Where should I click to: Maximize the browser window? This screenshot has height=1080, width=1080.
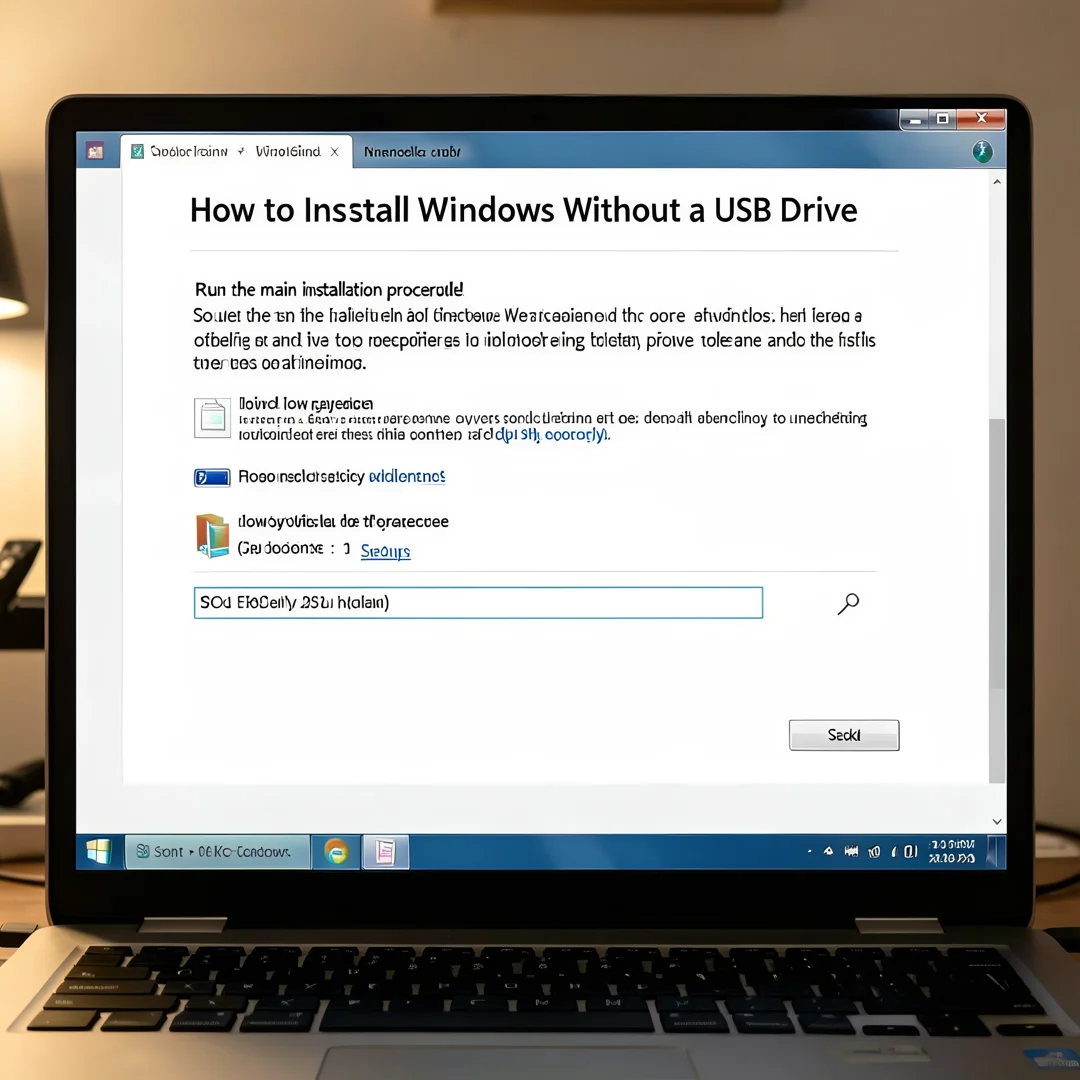point(943,118)
